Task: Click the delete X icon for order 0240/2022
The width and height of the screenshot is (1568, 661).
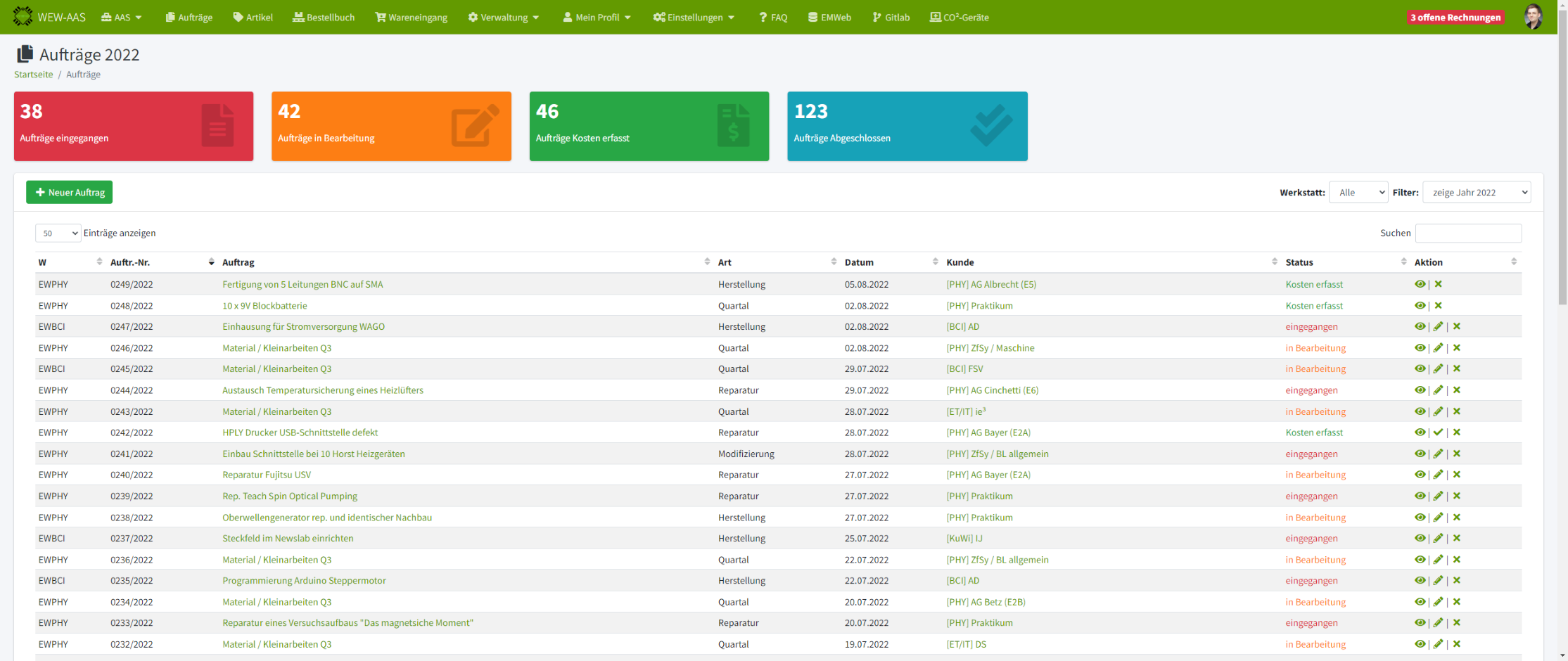Action: pos(1456,475)
